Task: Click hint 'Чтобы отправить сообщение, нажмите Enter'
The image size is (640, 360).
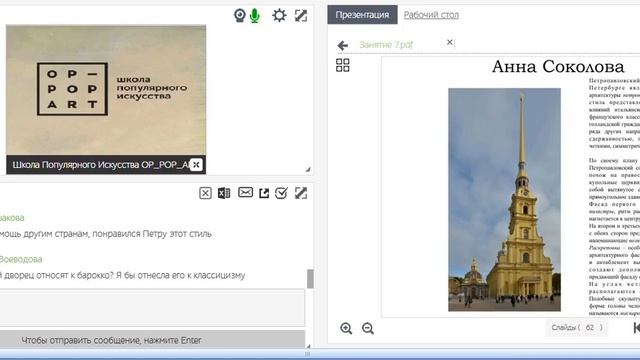Action: tap(111, 340)
